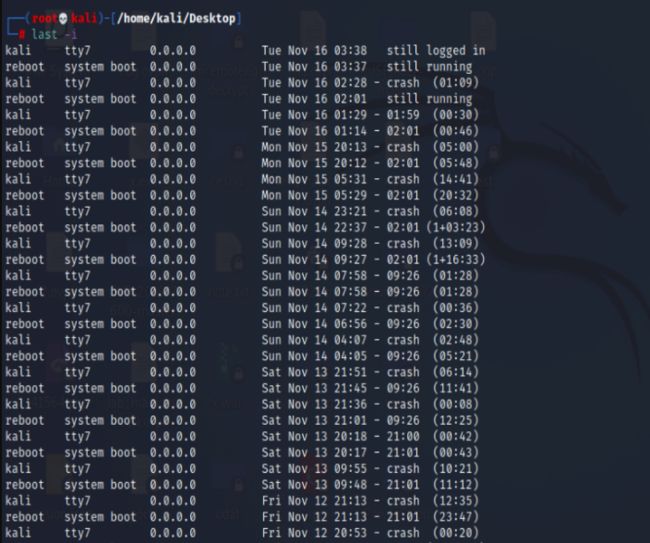The height and width of the screenshot is (543, 650).
Task: Click the 'Sun Nov 14 22:37' boot time
Action: 314,228
